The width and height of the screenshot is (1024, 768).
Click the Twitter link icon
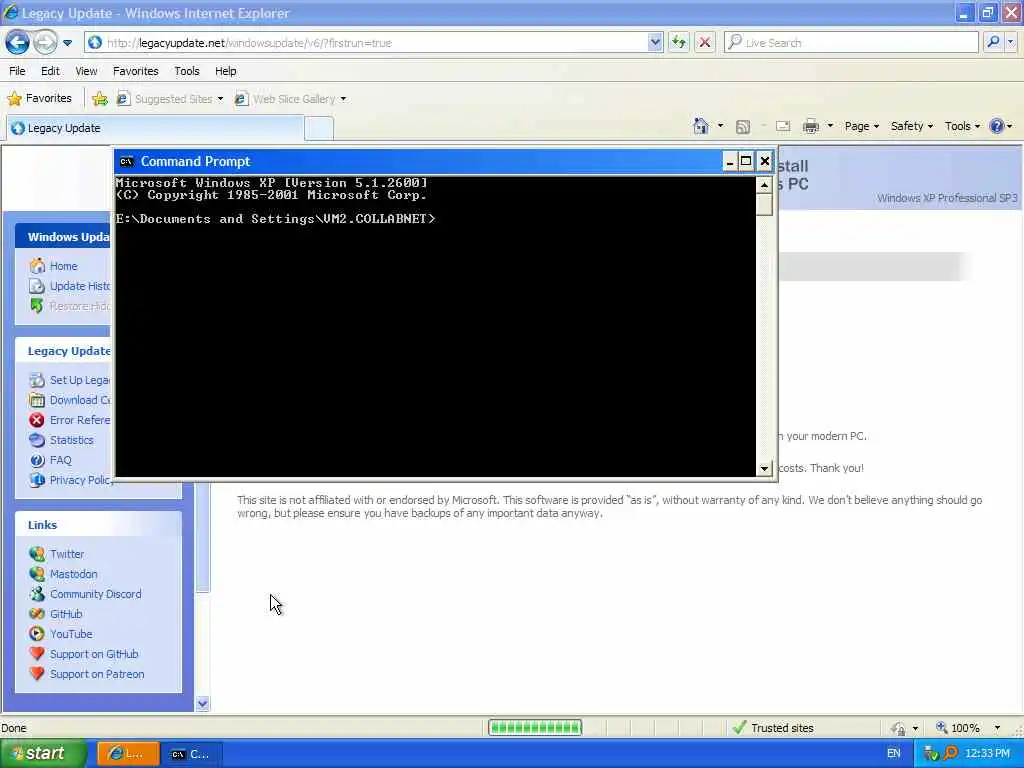tap(37, 554)
